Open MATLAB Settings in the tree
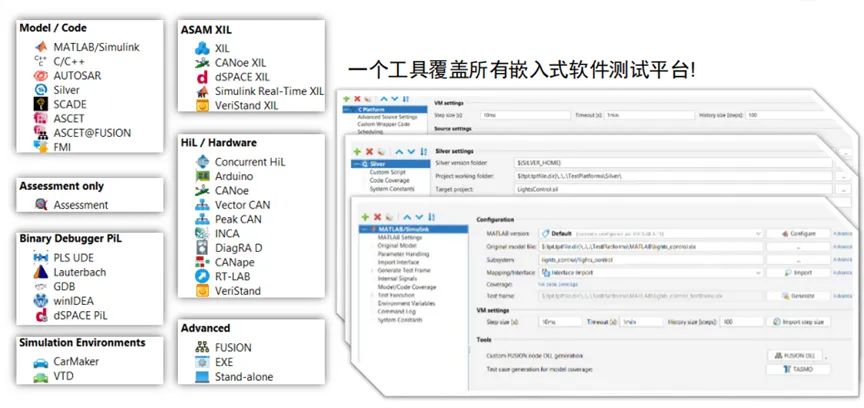The width and height of the screenshot is (864, 408). pos(399,238)
